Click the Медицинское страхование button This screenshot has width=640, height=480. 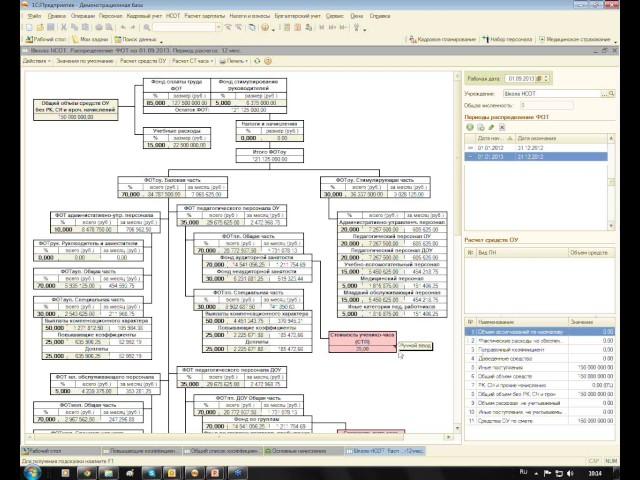[x=575, y=39]
